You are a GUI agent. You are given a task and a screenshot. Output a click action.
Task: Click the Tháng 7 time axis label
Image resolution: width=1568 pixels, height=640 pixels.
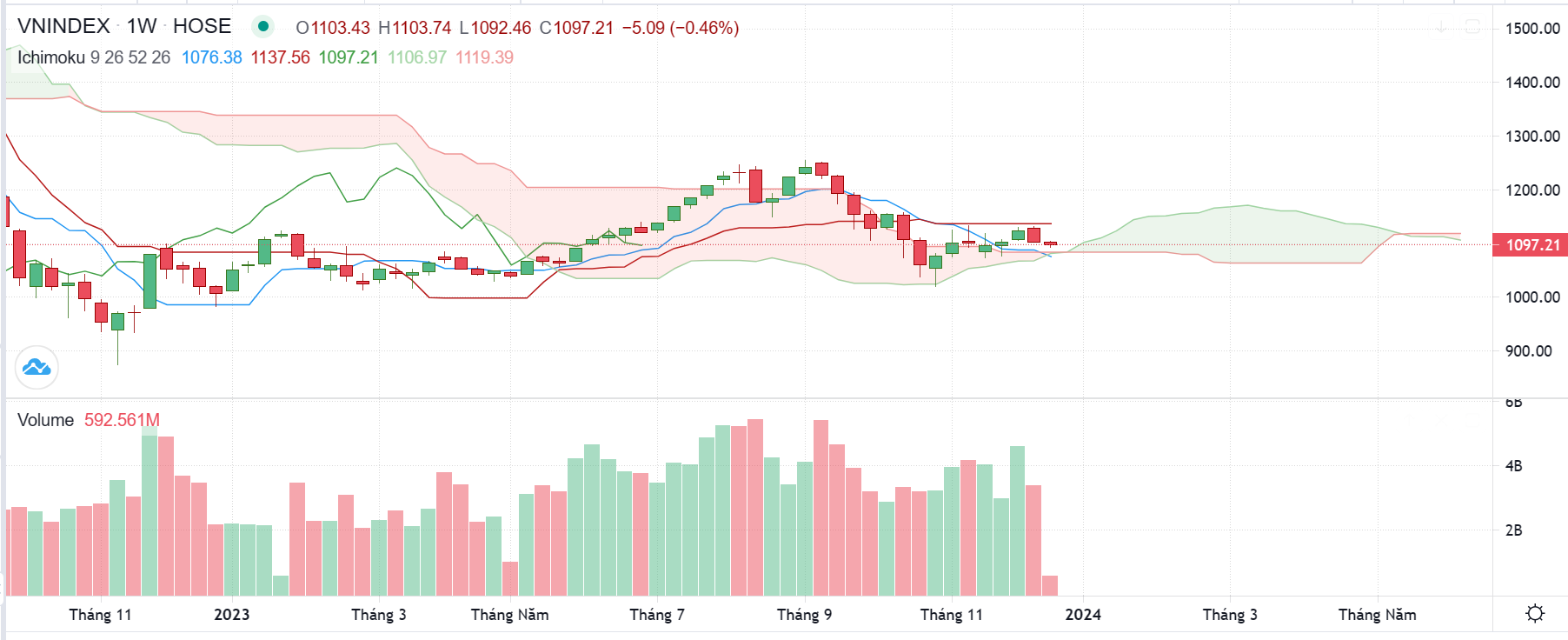(x=657, y=615)
